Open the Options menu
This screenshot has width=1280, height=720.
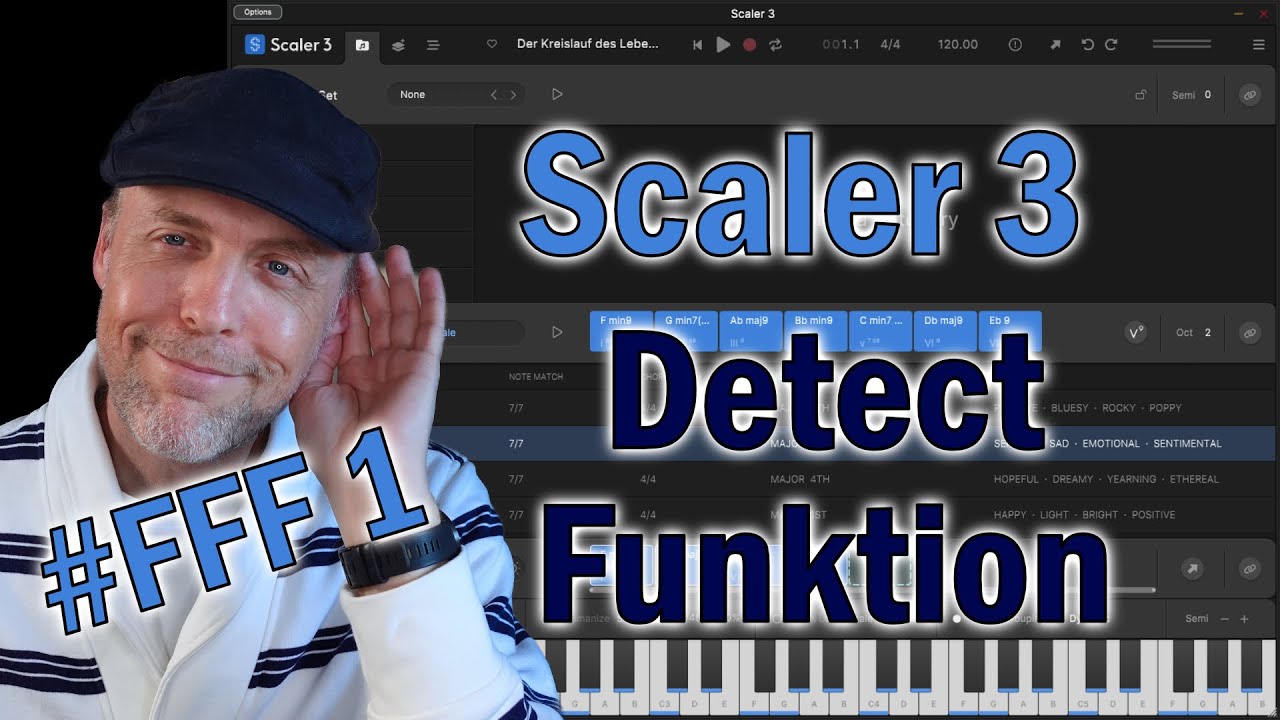(257, 12)
